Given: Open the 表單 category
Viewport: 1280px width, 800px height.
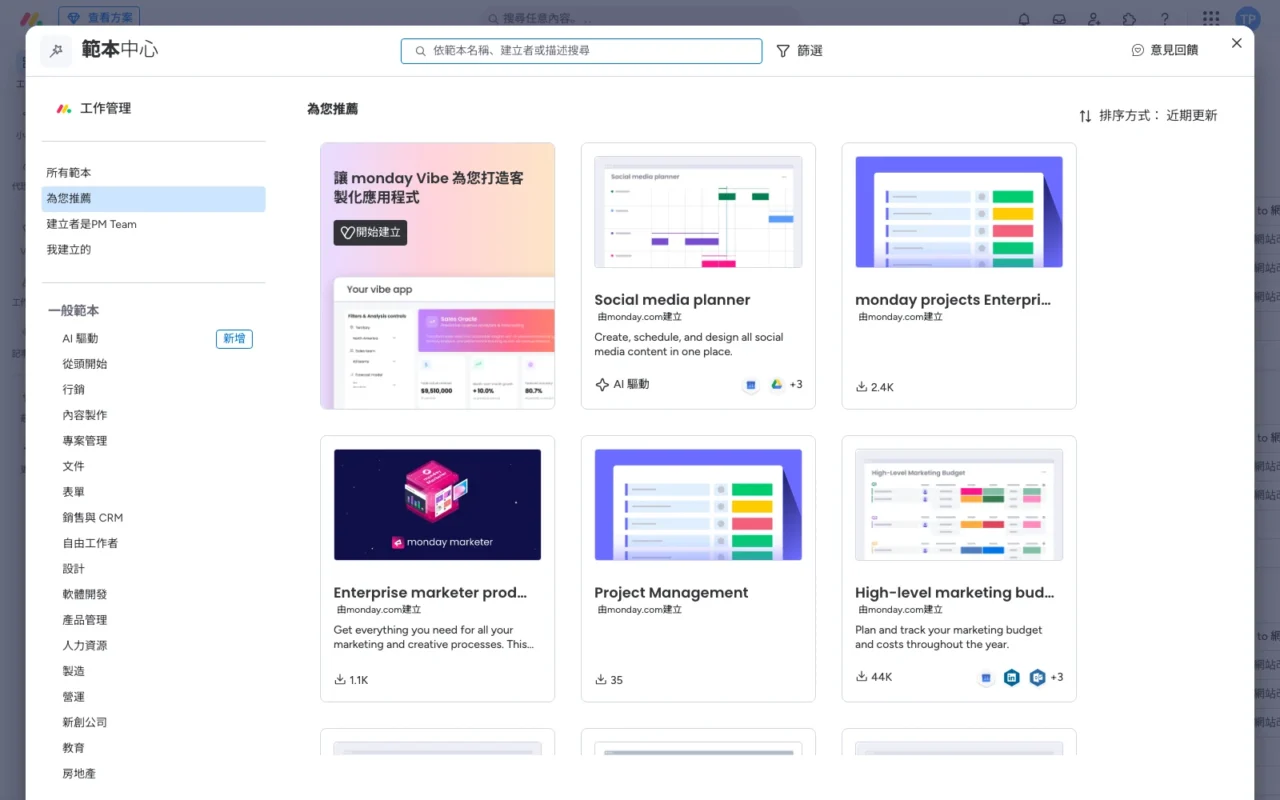Looking at the screenshot, I should [x=74, y=492].
